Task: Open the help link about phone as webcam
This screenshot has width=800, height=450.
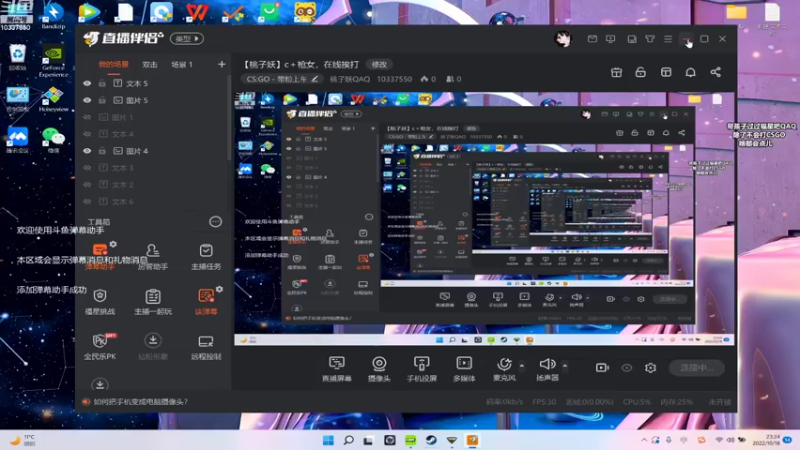Action: (x=140, y=402)
